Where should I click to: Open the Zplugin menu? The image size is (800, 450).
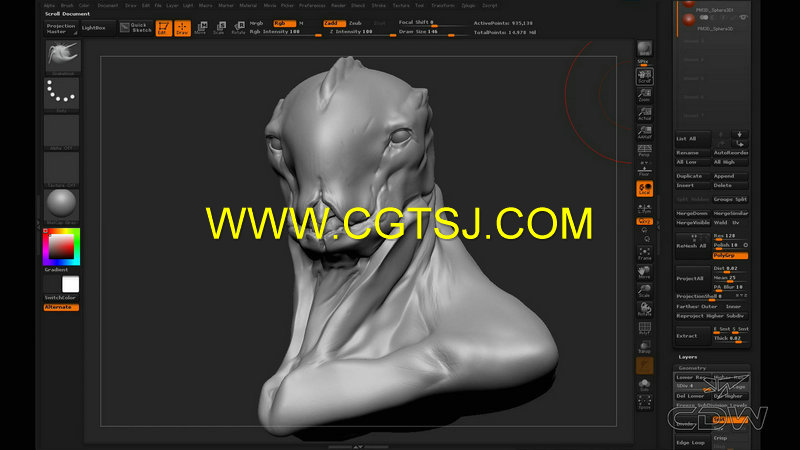[x=468, y=6]
